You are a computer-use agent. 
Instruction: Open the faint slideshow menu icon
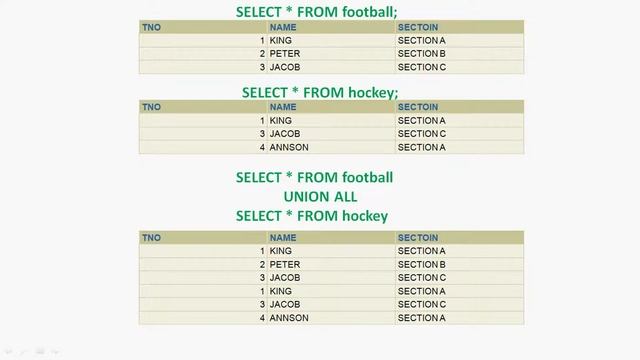click(x=40, y=351)
